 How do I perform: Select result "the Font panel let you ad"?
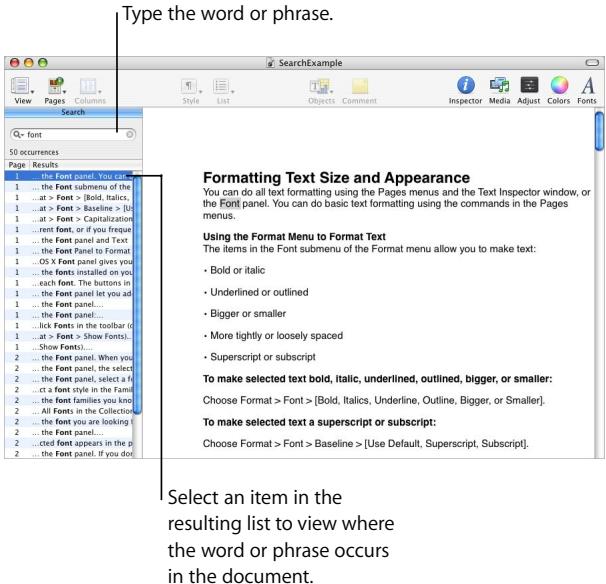click(69, 294)
